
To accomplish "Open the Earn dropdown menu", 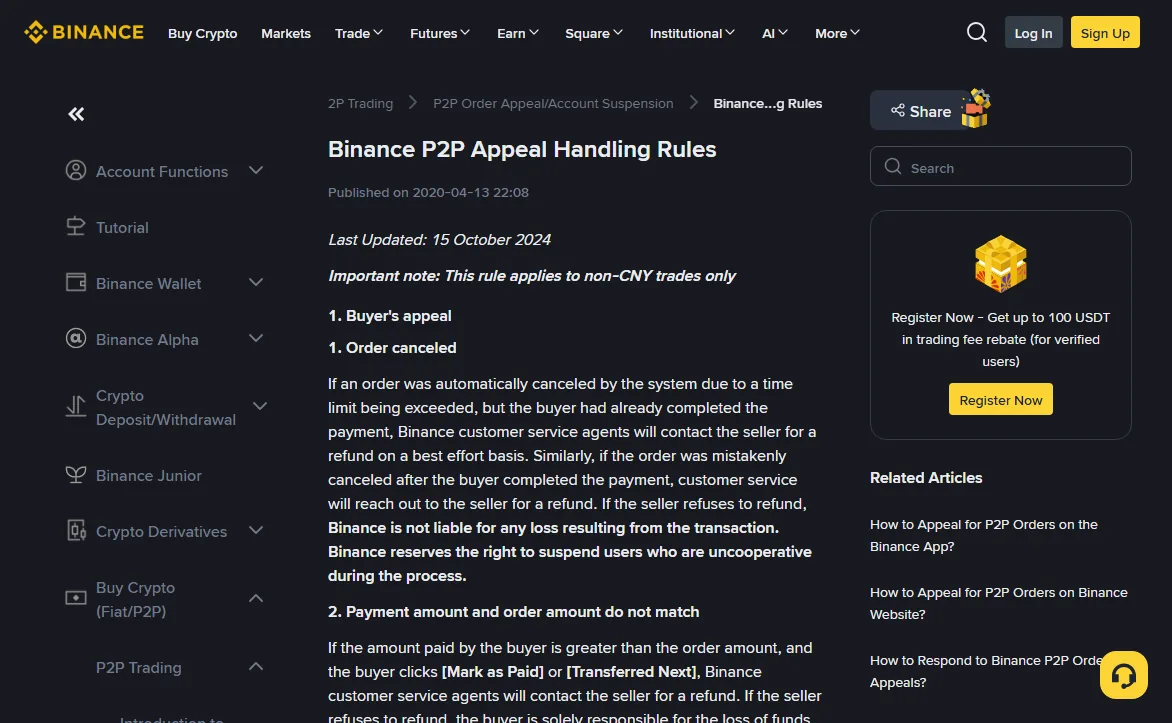I will click(x=517, y=33).
